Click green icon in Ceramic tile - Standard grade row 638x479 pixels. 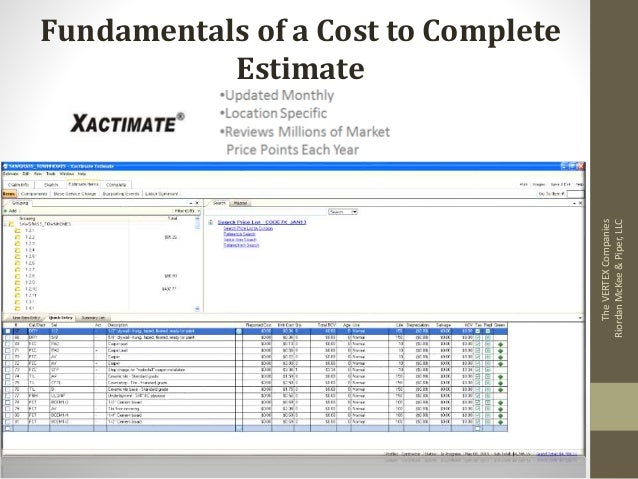tap(500, 377)
